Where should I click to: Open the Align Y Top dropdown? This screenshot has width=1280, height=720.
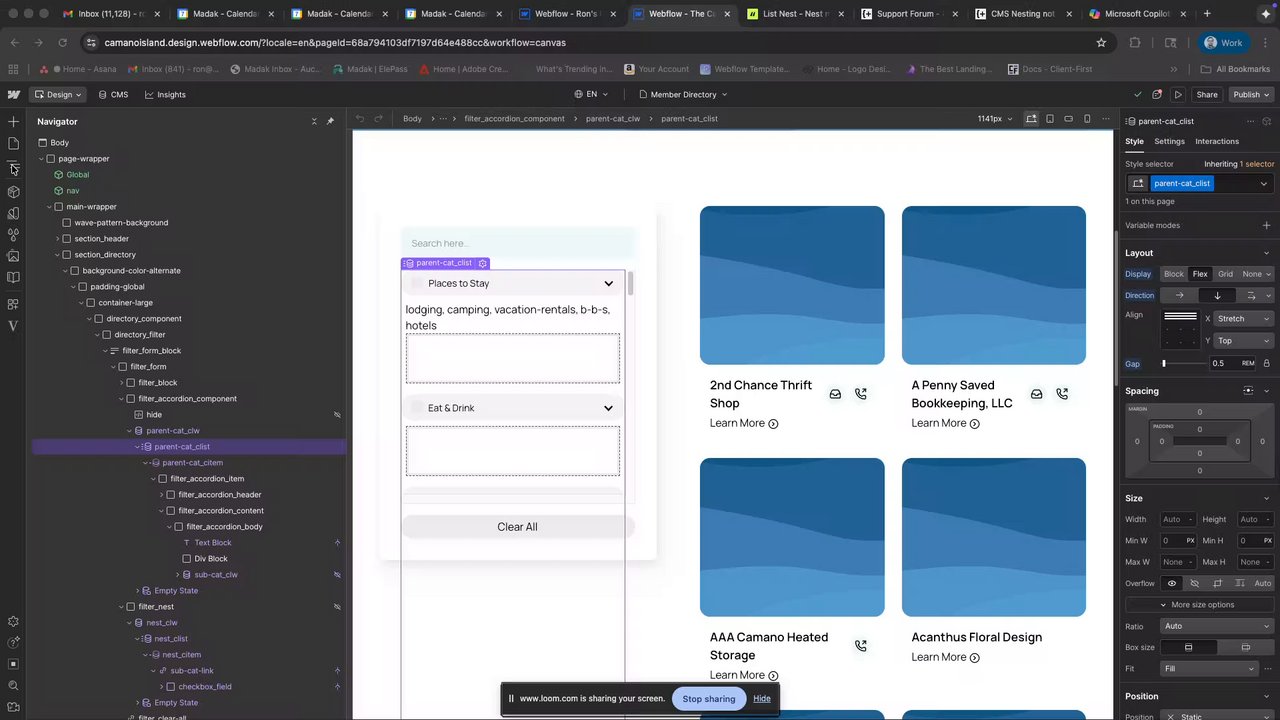[1244, 341]
